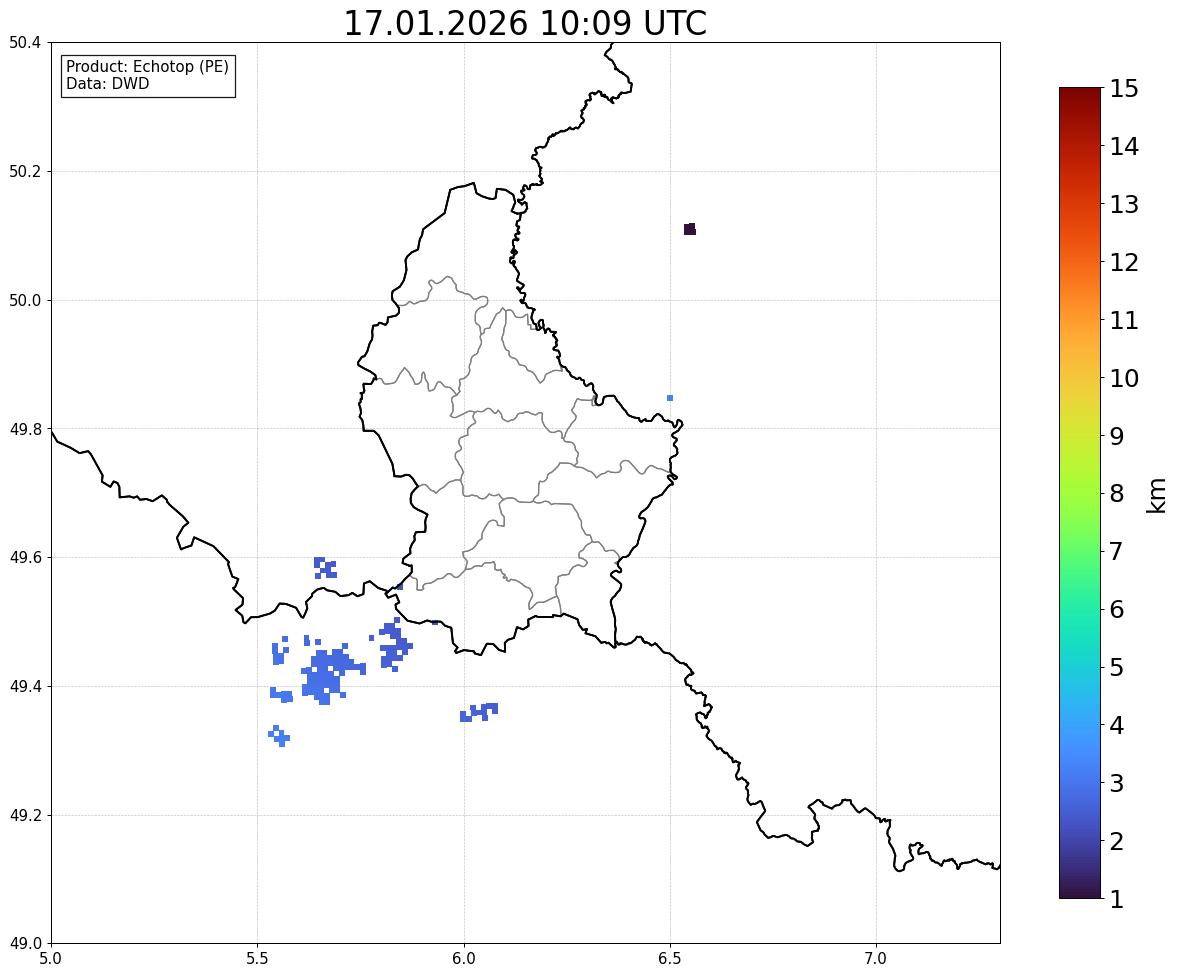Click the x-axis label "5.5"

[x=258, y=959]
